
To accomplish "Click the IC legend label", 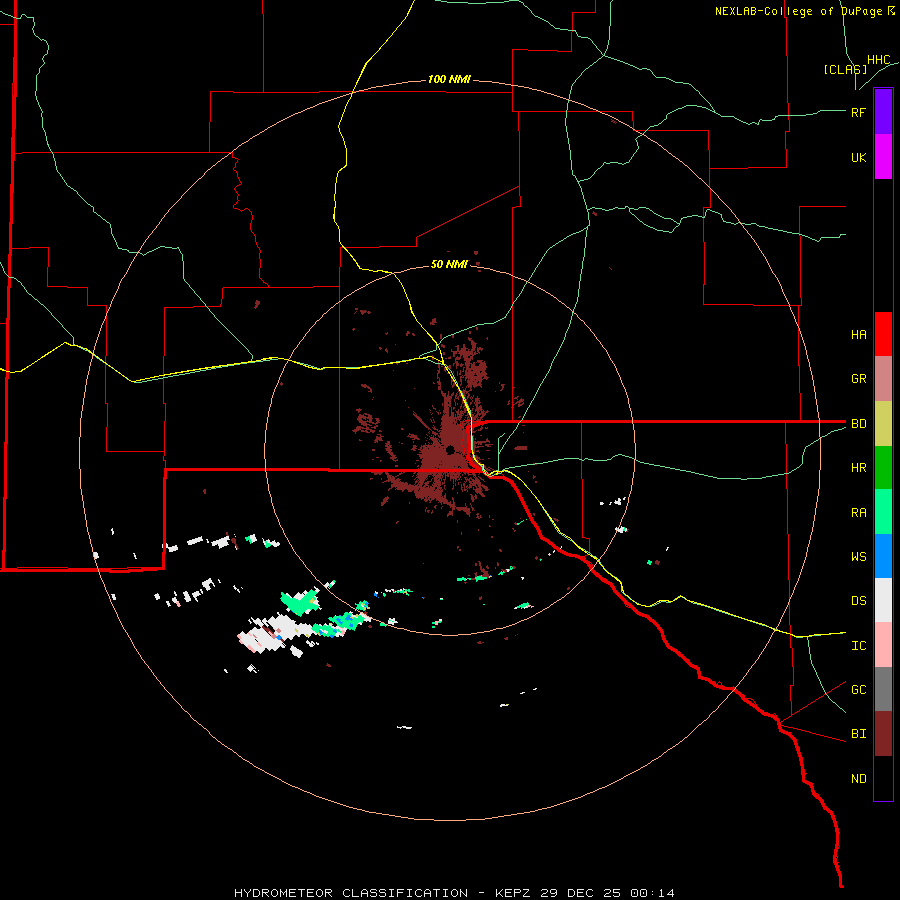I will (x=858, y=646).
